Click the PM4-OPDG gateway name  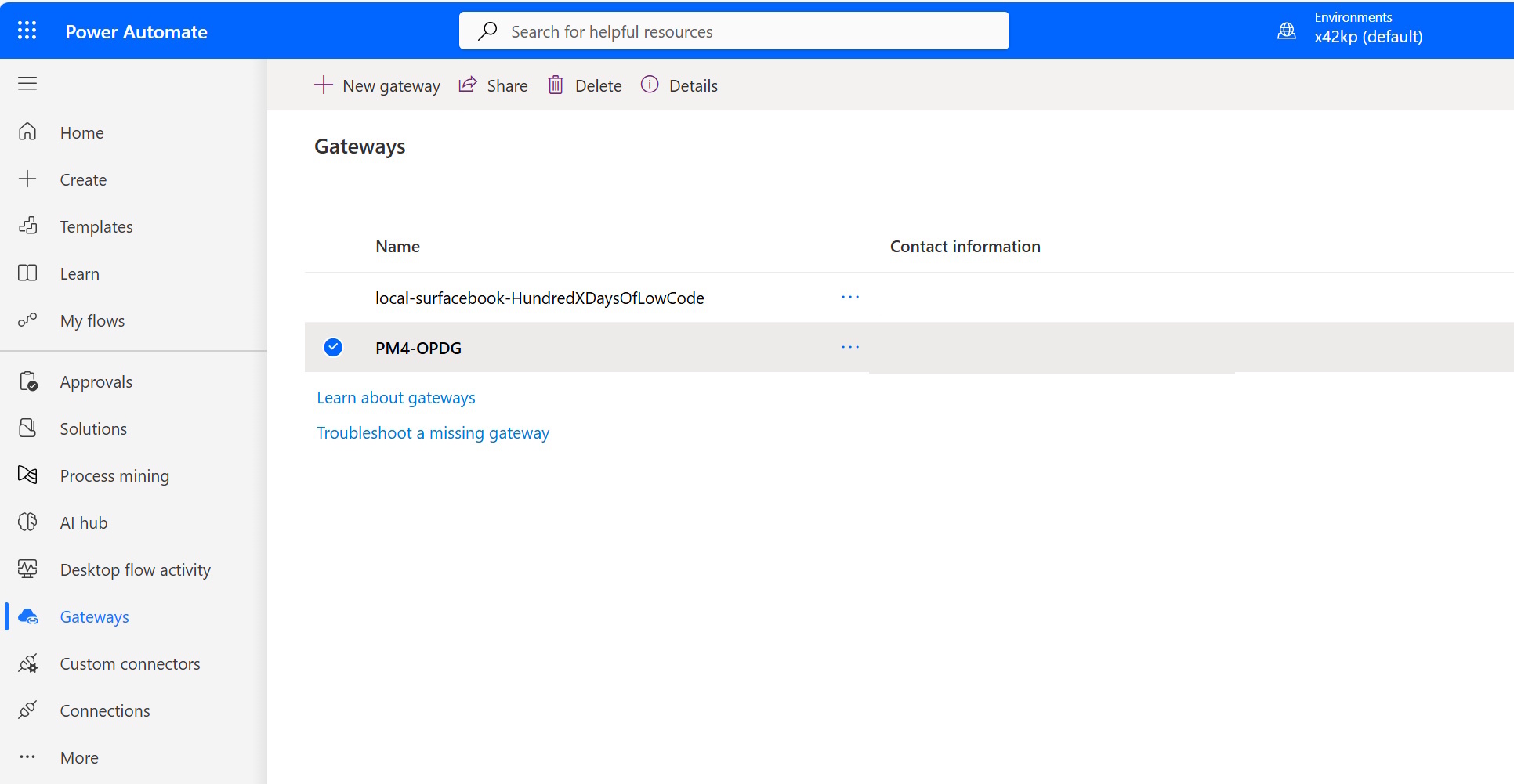[418, 349]
